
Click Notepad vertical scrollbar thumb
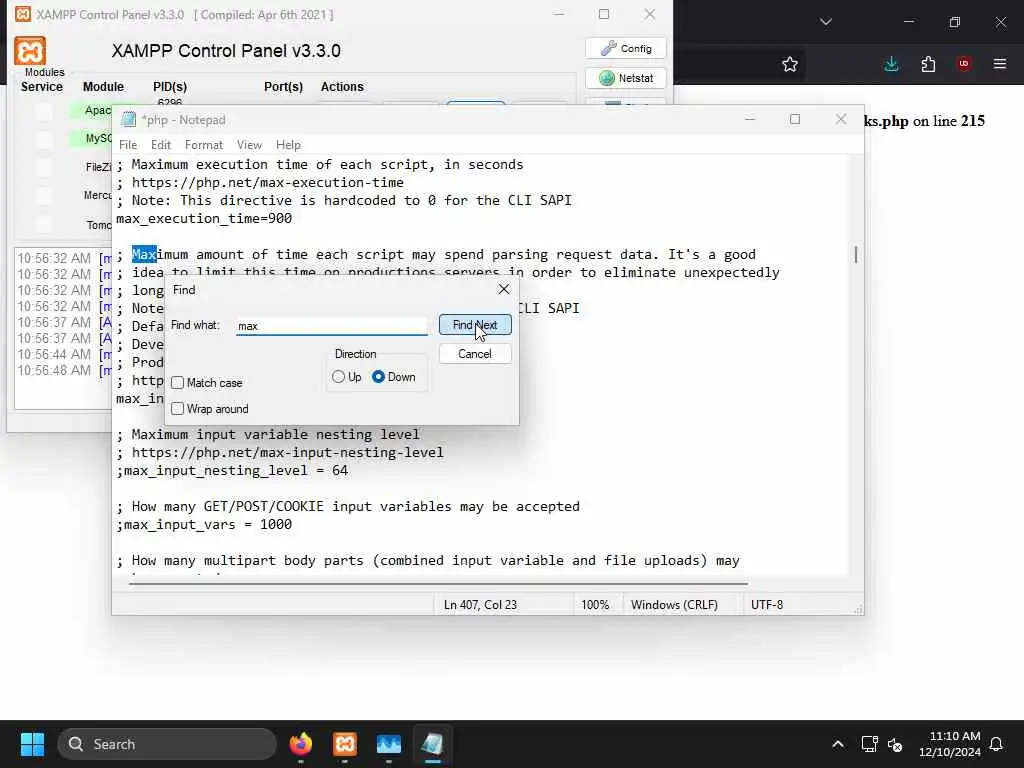click(x=856, y=254)
